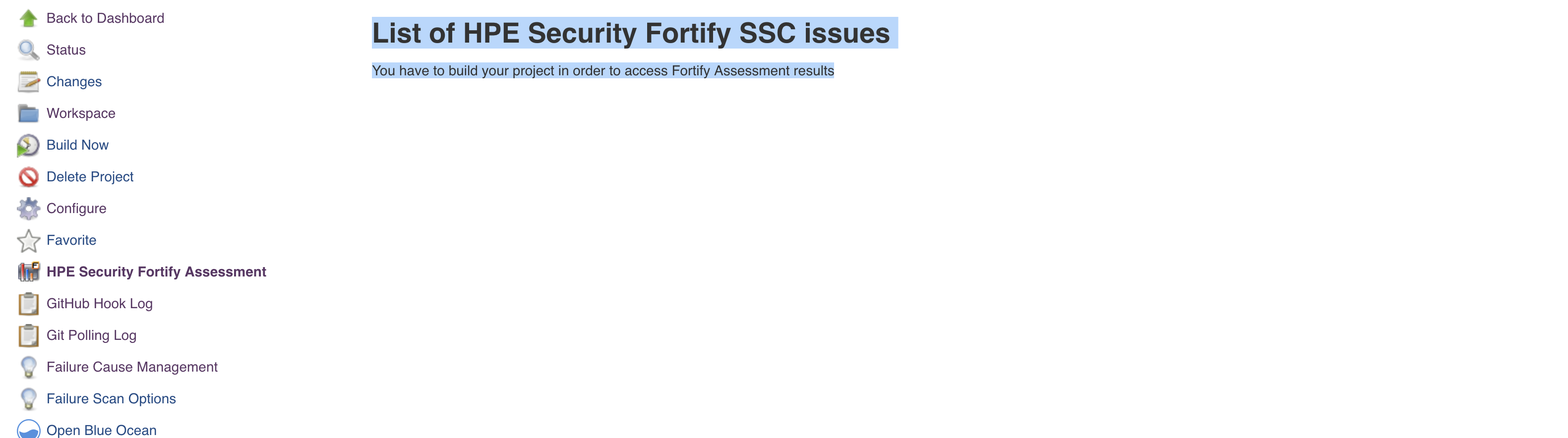Image resolution: width=1568 pixels, height=438 pixels.
Task: Select the Build Now menu entry
Action: tap(77, 145)
